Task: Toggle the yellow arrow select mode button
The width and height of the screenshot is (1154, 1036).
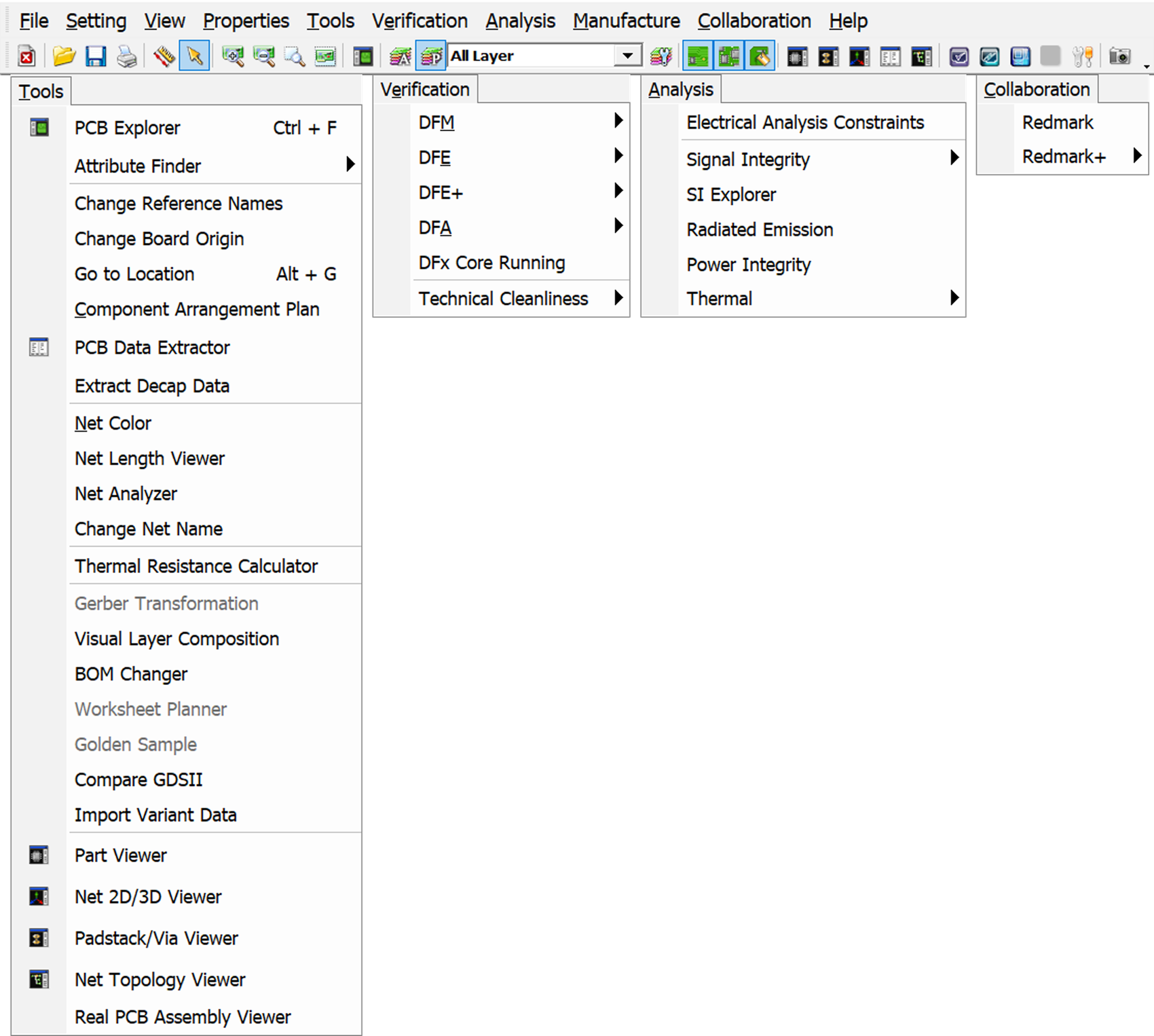Action: pos(194,56)
